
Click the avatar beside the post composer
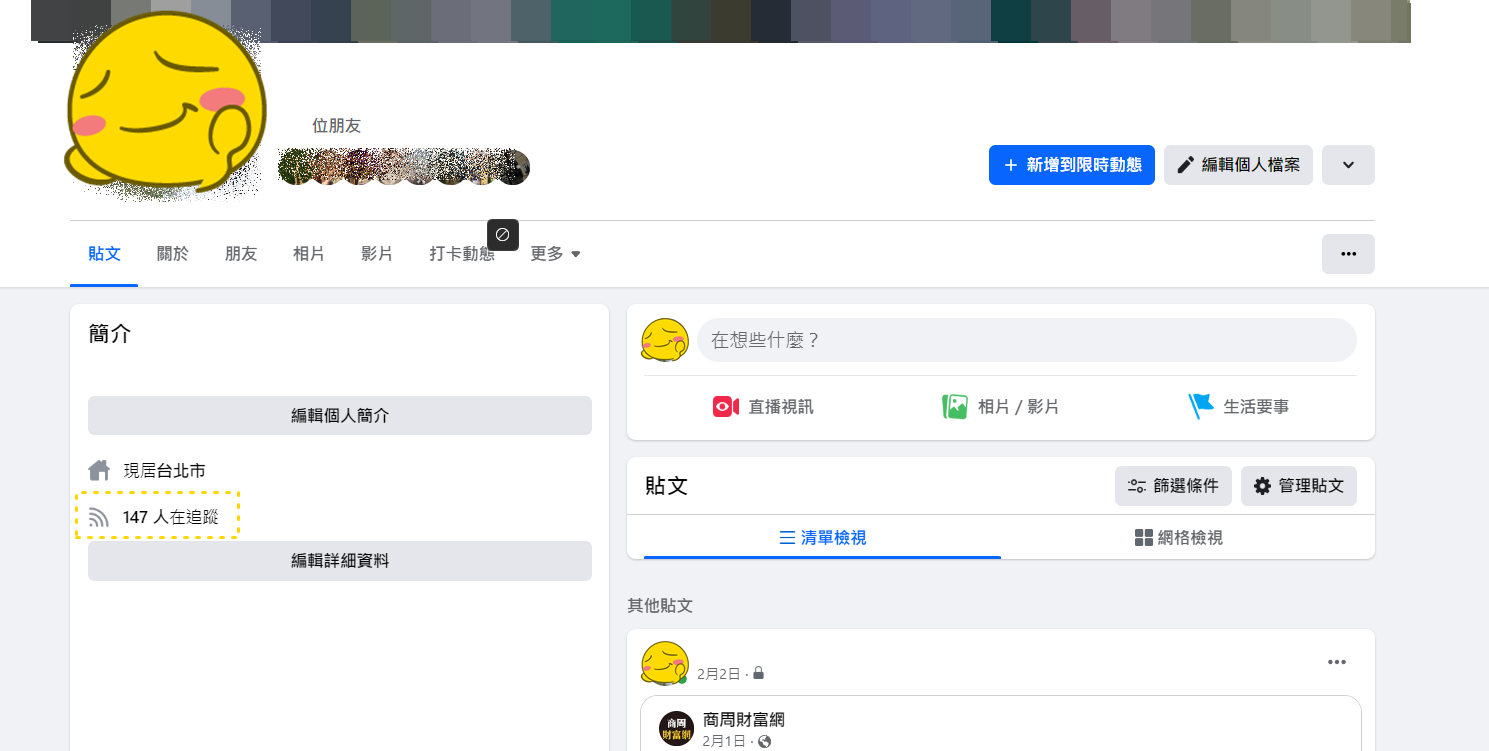tap(665, 340)
